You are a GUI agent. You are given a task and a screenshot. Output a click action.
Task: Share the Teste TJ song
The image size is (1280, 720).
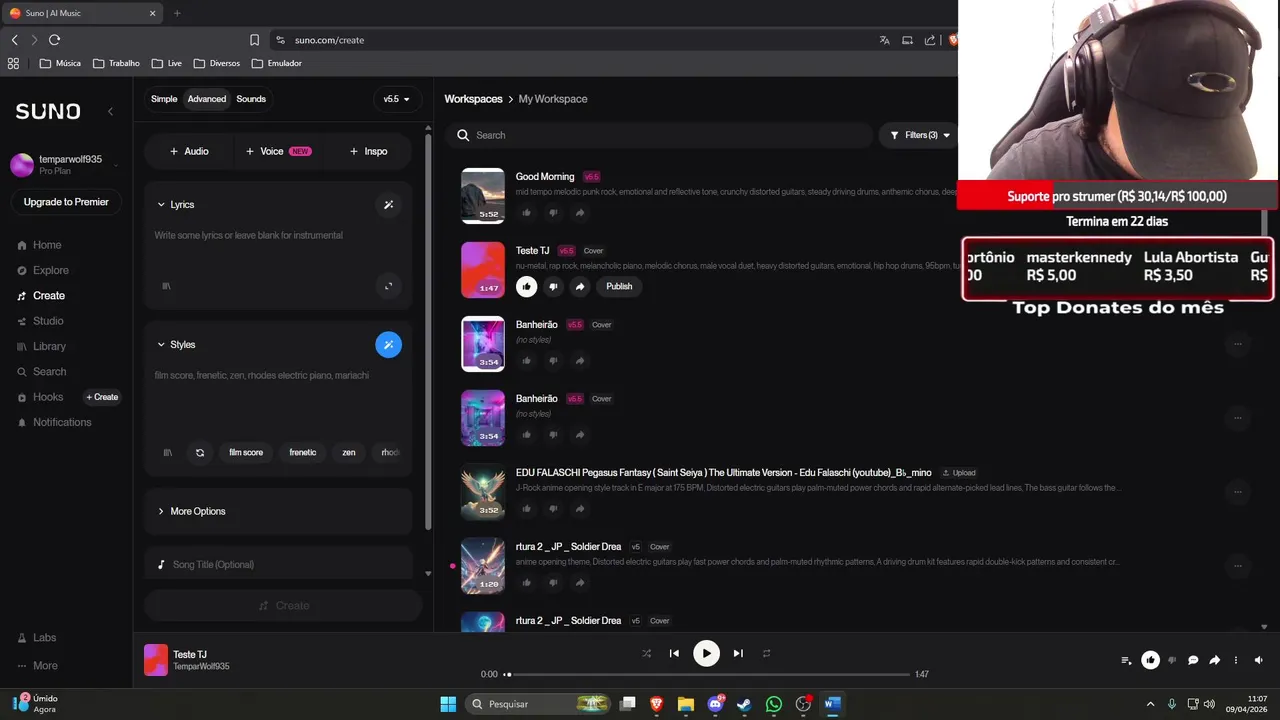tap(580, 286)
